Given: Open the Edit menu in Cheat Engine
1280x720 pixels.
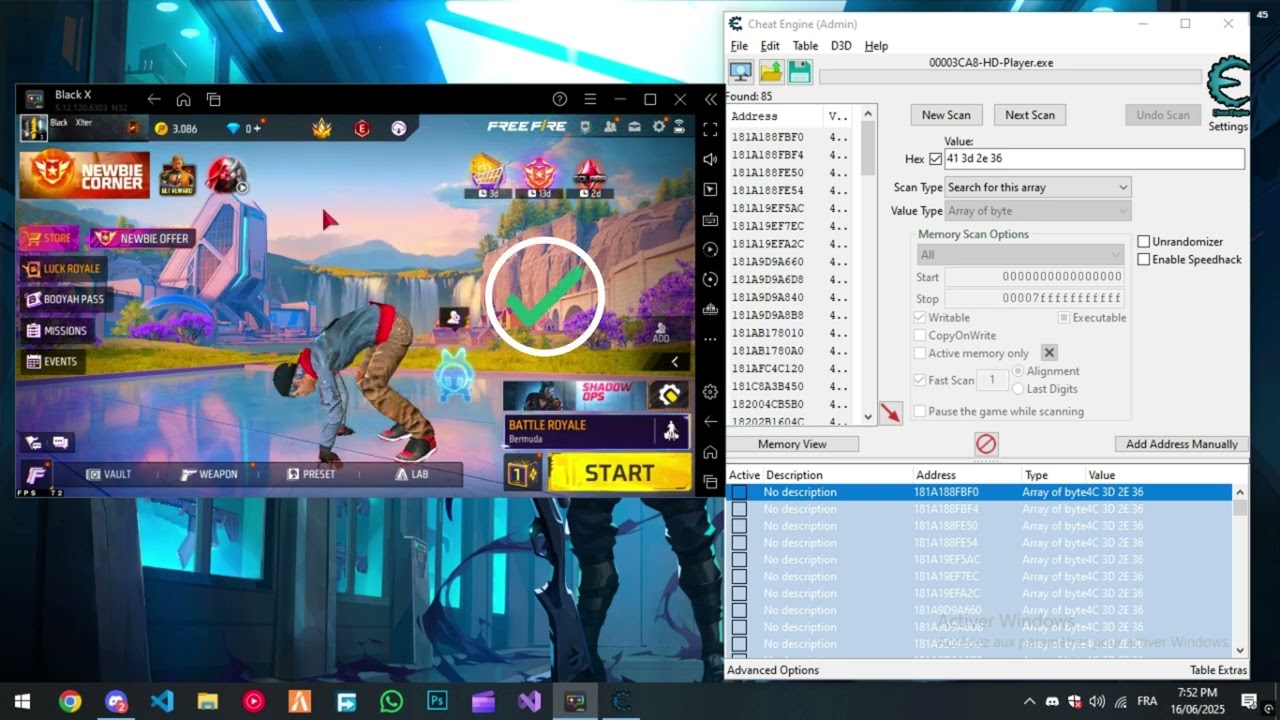Looking at the screenshot, I should click(x=770, y=46).
